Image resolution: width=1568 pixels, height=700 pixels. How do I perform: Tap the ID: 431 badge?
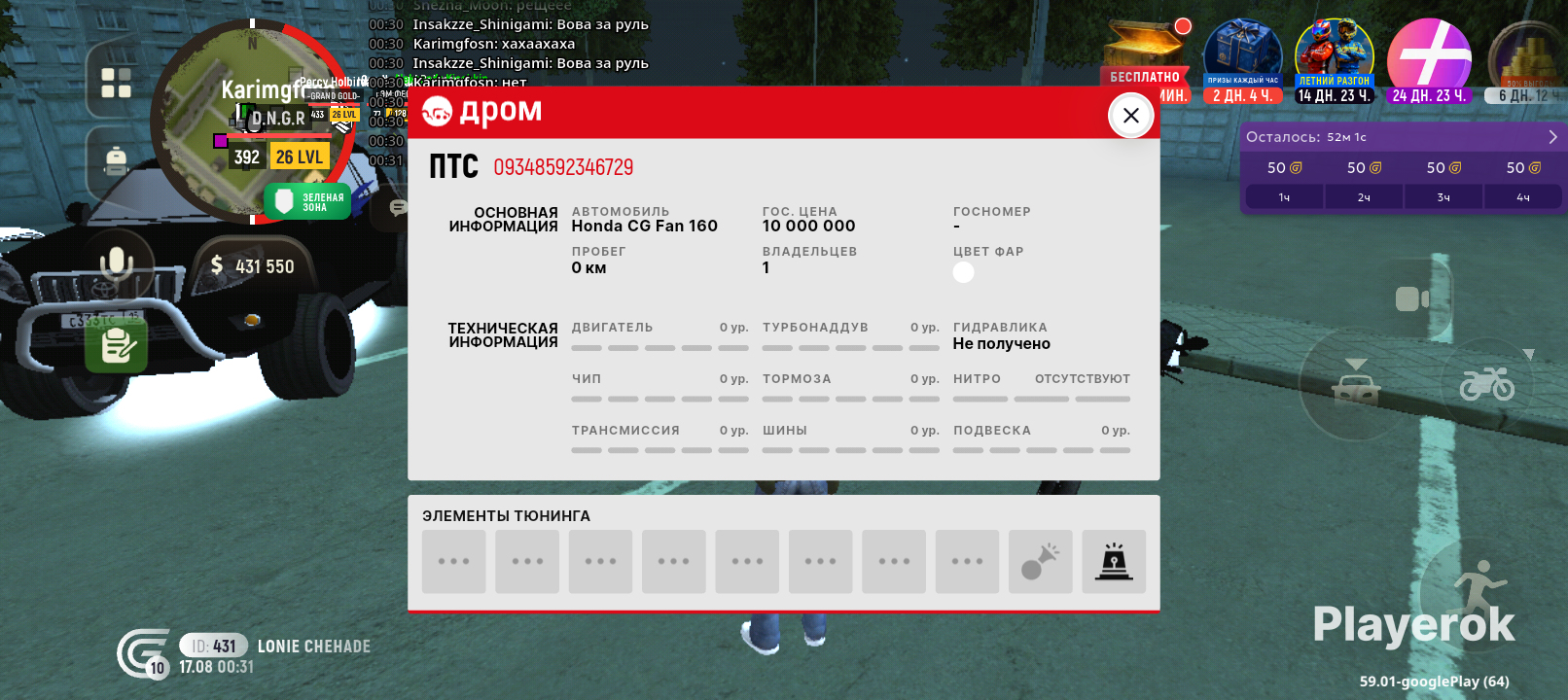[214, 646]
